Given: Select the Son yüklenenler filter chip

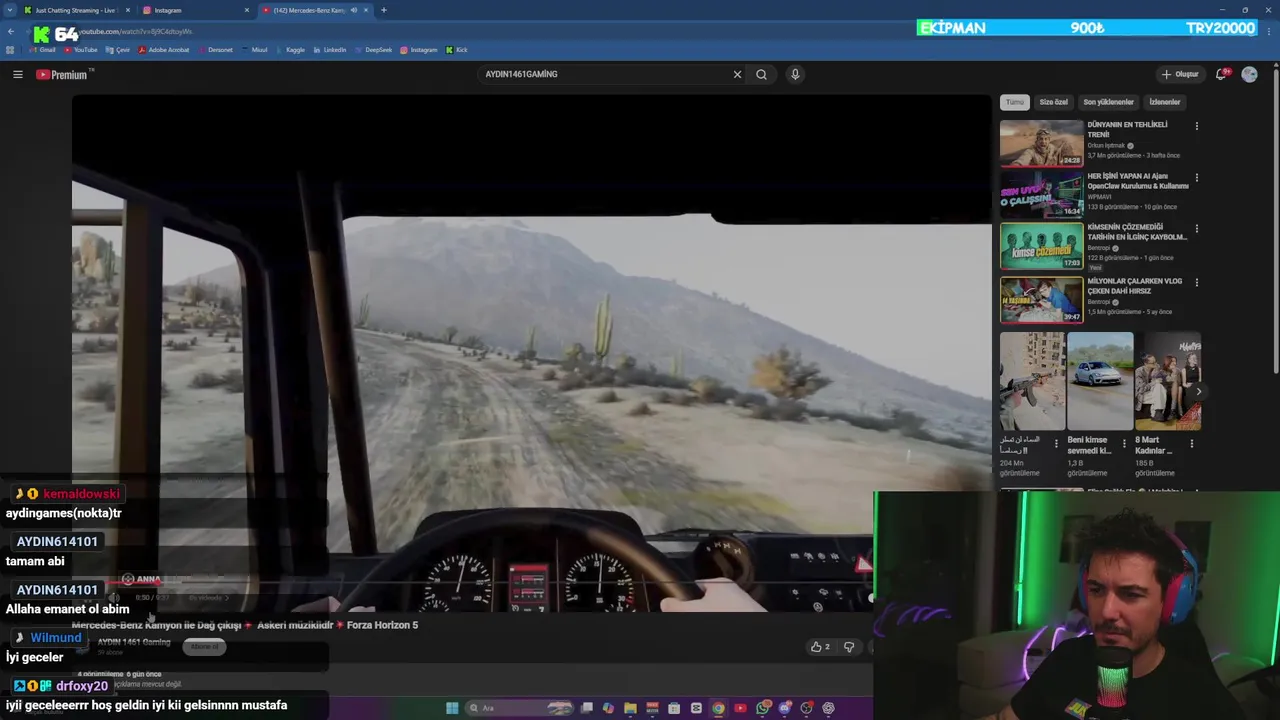Looking at the screenshot, I should pos(1108,102).
